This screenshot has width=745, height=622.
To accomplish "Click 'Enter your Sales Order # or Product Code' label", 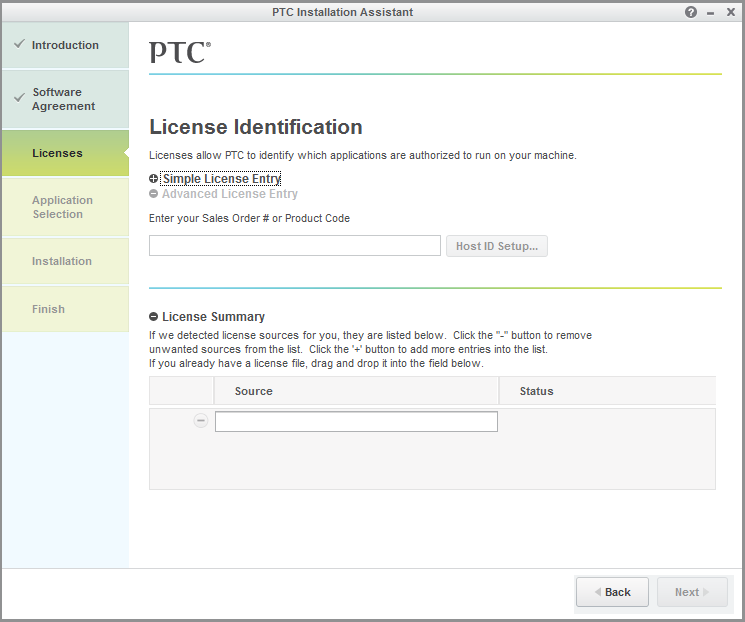I will [x=249, y=219].
